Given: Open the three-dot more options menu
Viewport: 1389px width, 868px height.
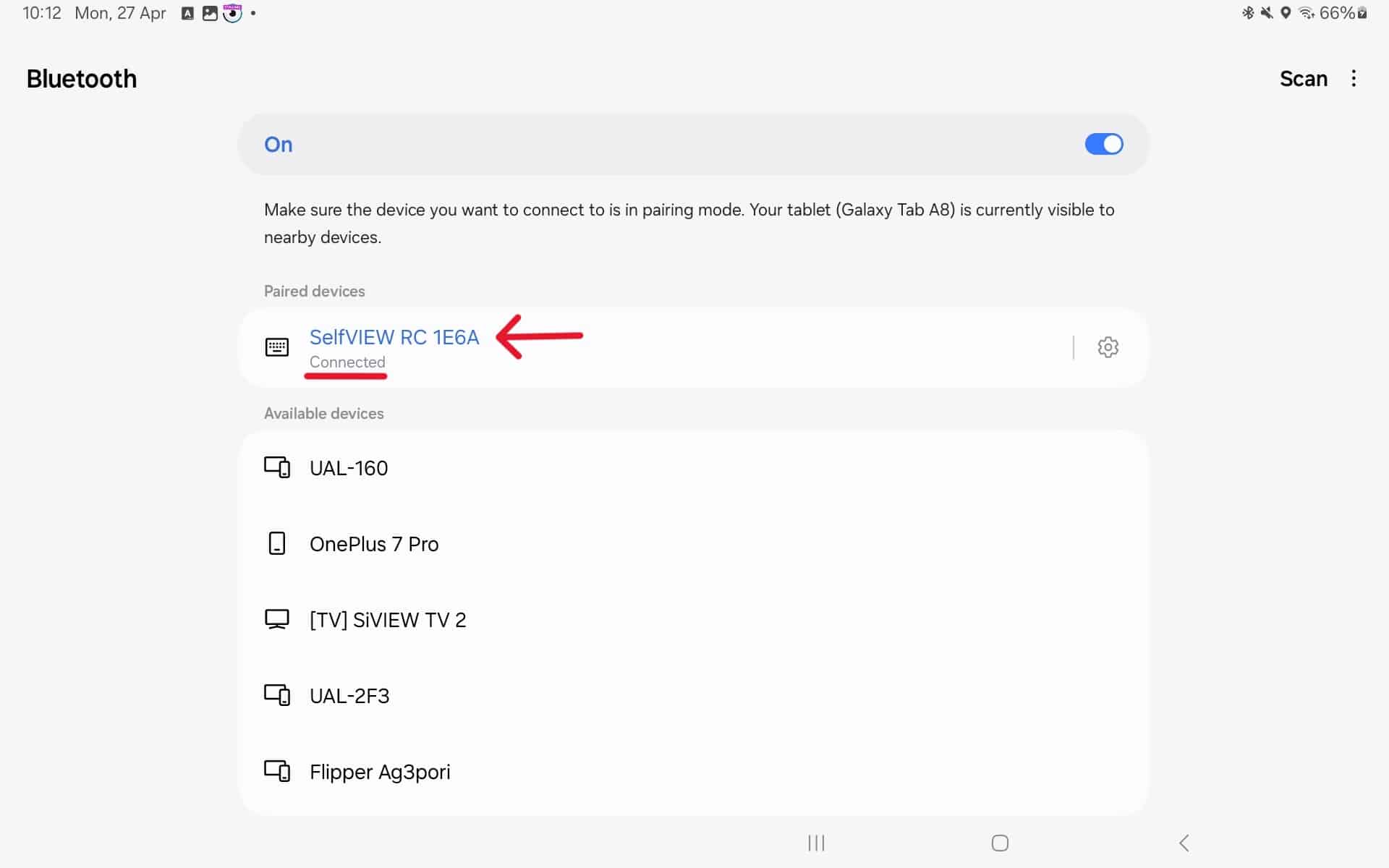Looking at the screenshot, I should coord(1354,79).
